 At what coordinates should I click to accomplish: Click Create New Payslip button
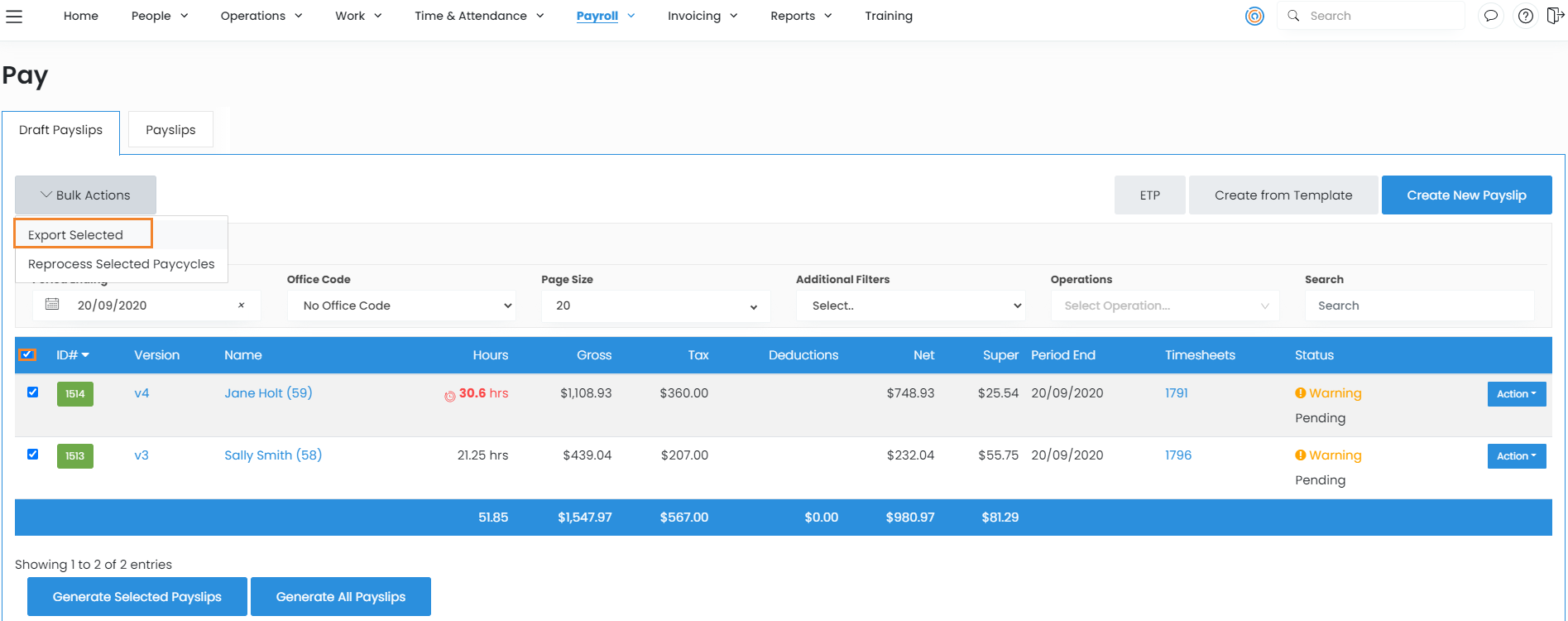tap(1466, 195)
